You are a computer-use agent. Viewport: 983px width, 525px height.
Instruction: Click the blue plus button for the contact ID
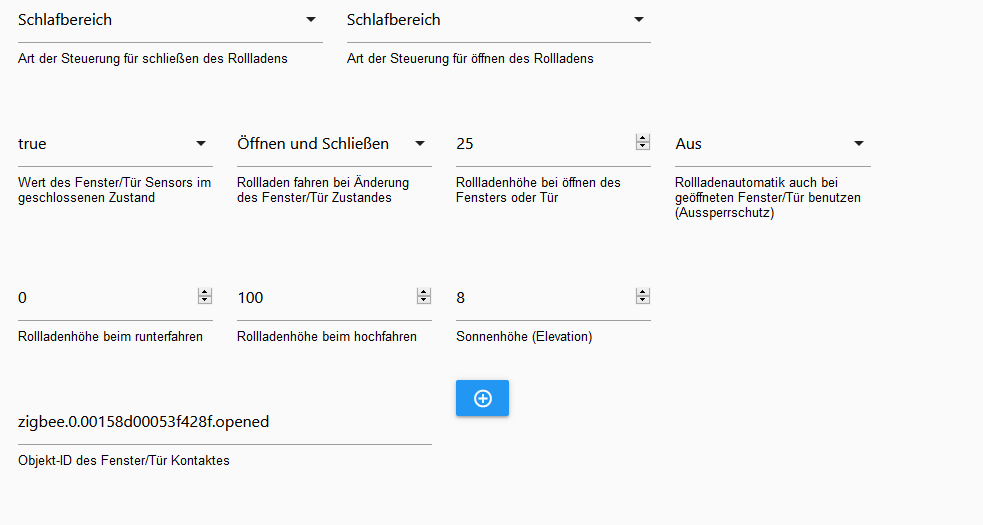pos(482,398)
